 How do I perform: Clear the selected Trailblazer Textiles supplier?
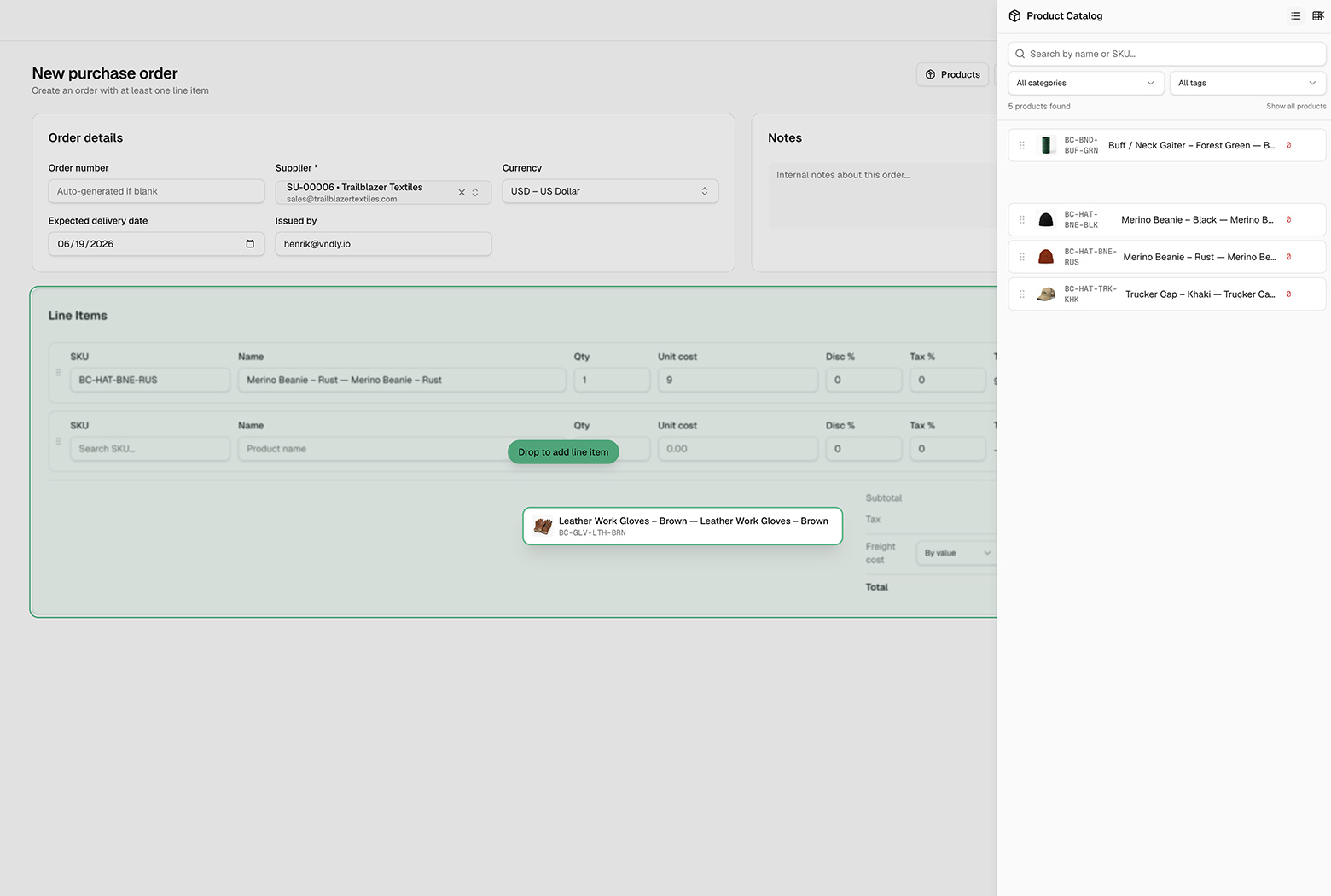462,193
